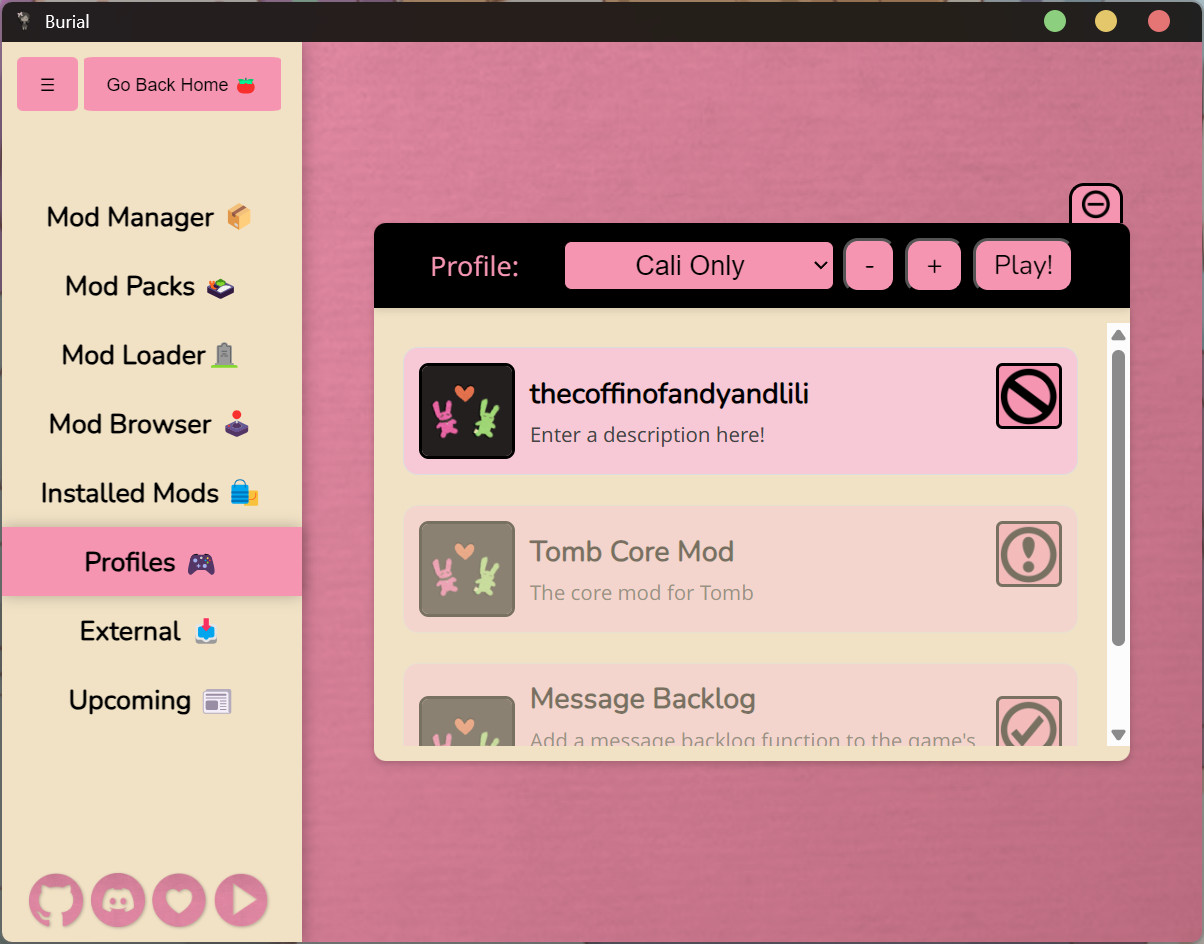Open the heart donation link
This screenshot has width=1204, height=944.
pos(179,901)
